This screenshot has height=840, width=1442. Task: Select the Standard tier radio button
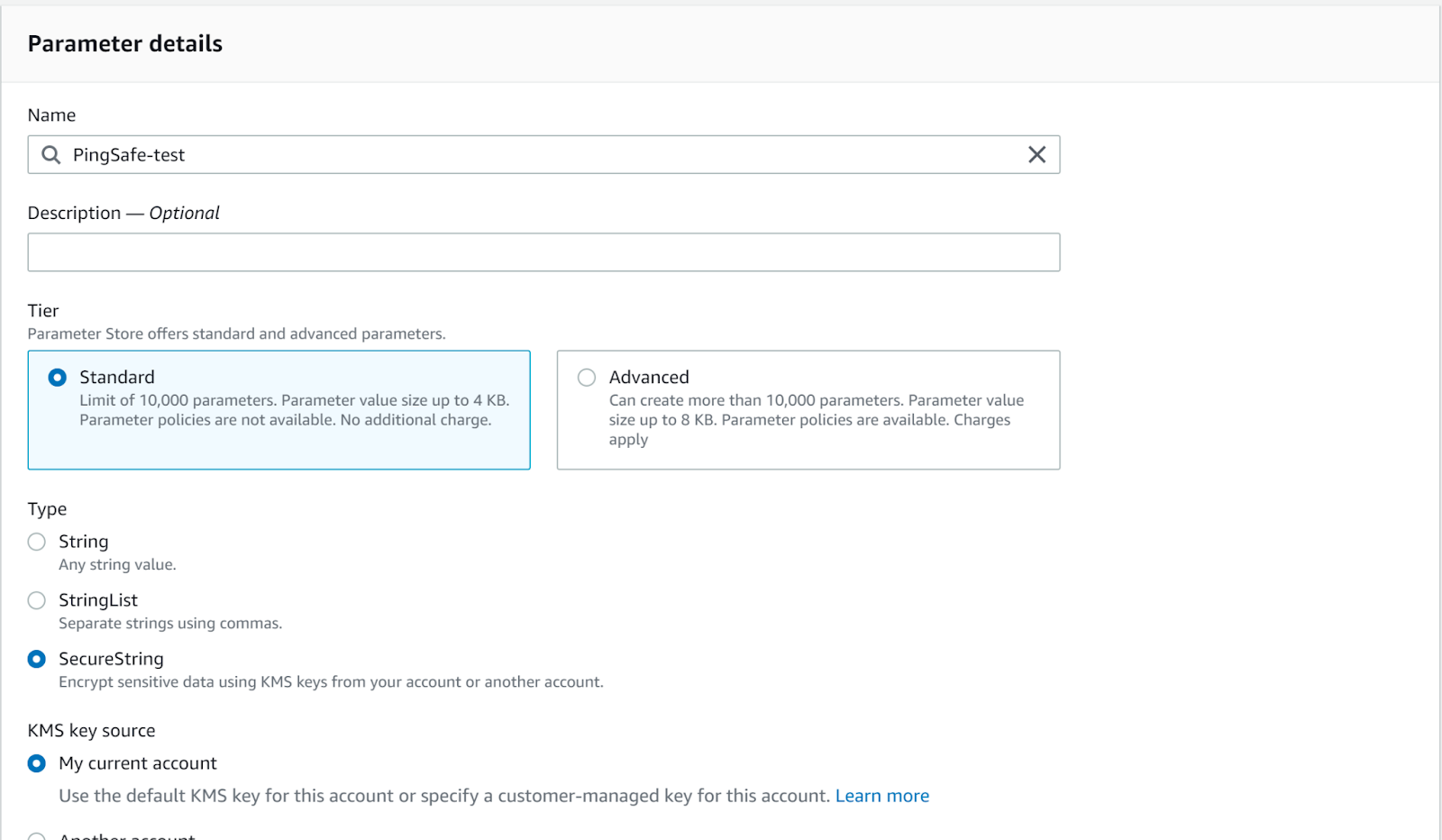click(58, 378)
